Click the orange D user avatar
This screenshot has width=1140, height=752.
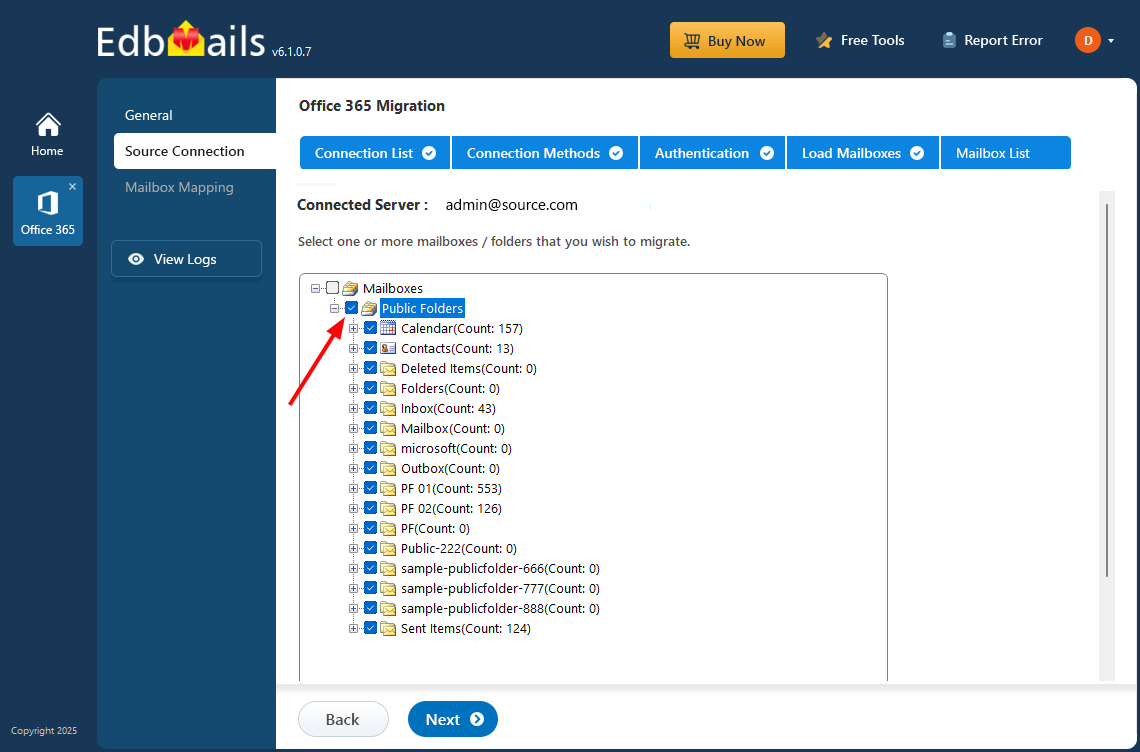1088,41
